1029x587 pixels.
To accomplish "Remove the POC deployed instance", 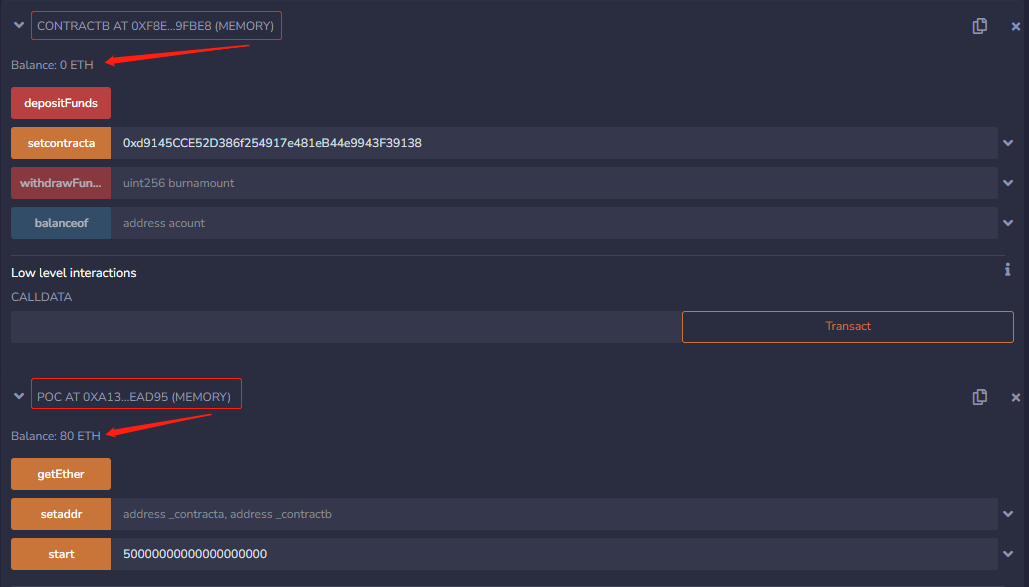I will 1016,397.
